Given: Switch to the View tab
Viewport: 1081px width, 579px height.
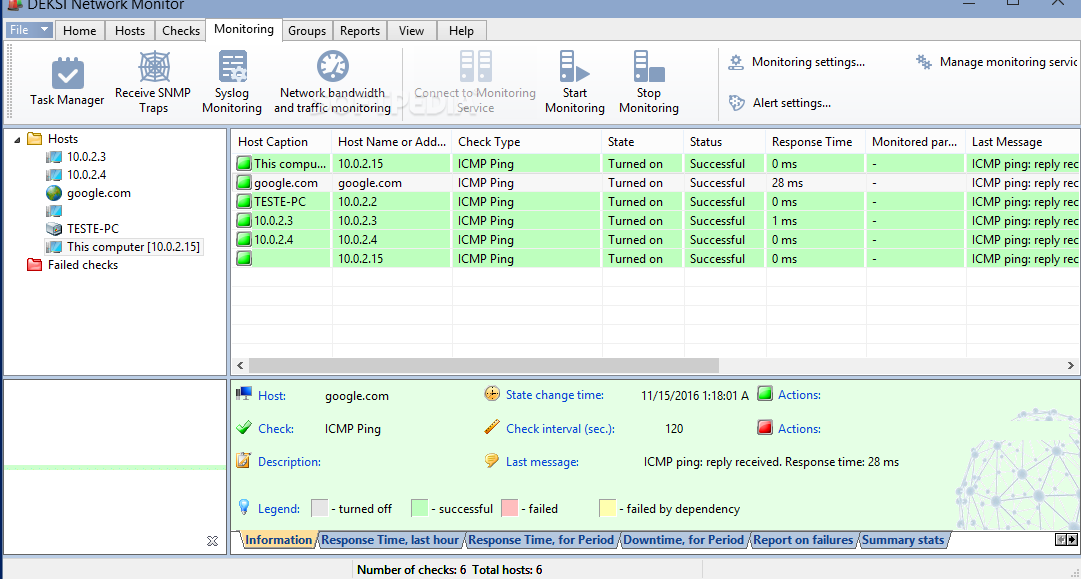Looking at the screenshot, I should point(411,30).
